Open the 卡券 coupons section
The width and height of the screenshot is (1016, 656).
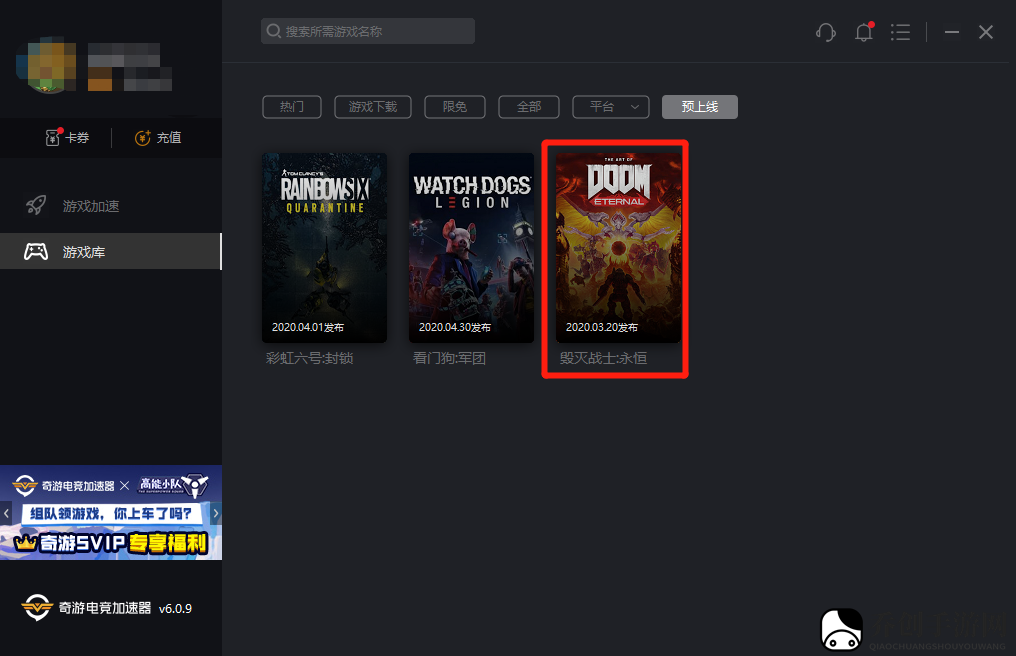coord(67,137)
